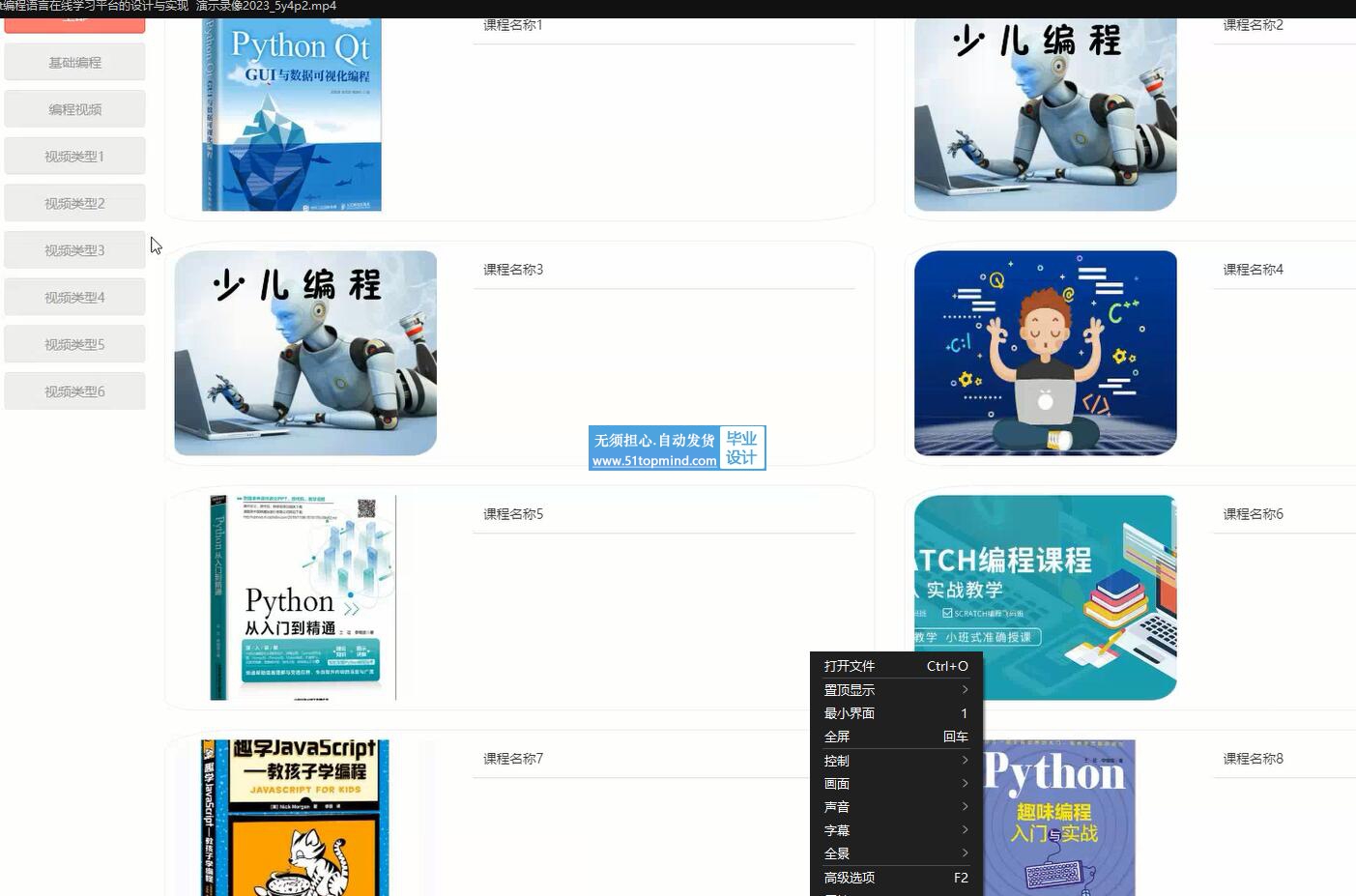Screen dimensions: 1356x896
Task: Click the 课程名称3 course title
Action: click(x=513, y=270)
